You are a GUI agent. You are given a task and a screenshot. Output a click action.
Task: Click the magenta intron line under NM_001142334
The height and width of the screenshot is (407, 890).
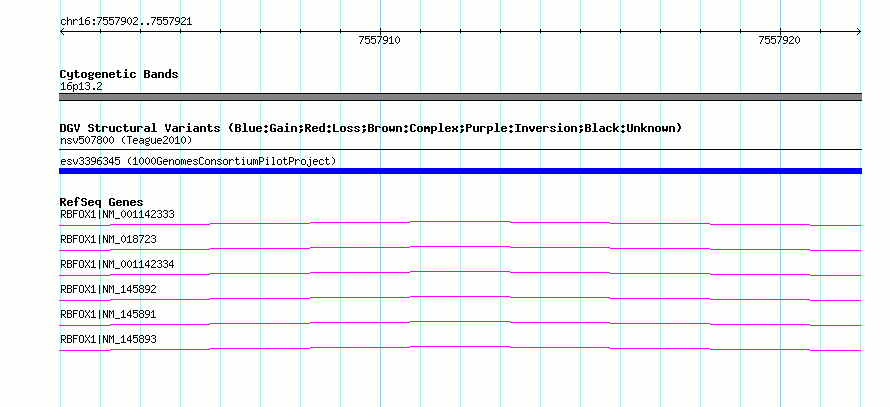pyautogui.click(x=460, y=273)
